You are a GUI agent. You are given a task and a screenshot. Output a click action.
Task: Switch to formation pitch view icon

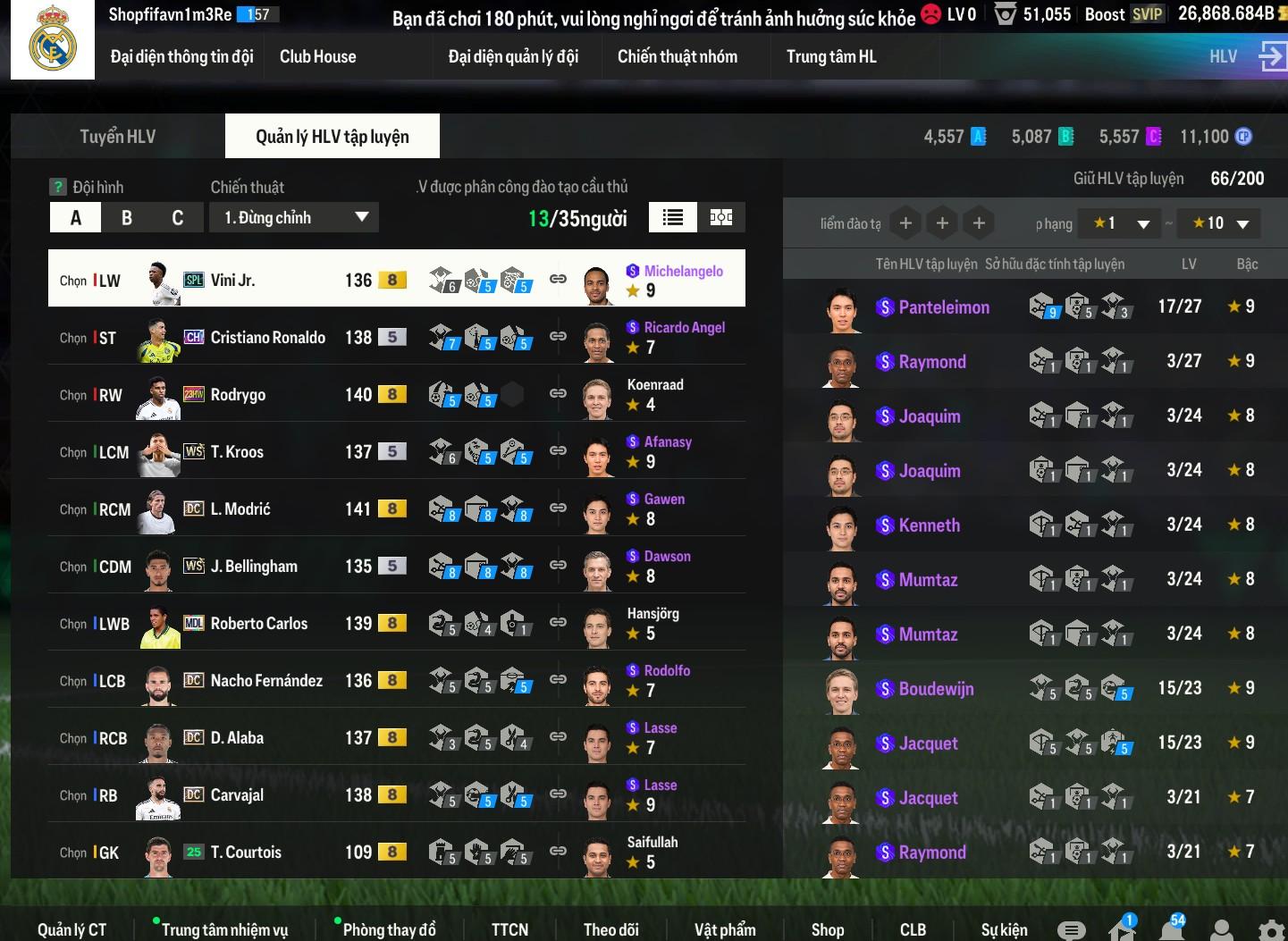tap(721, 217)
